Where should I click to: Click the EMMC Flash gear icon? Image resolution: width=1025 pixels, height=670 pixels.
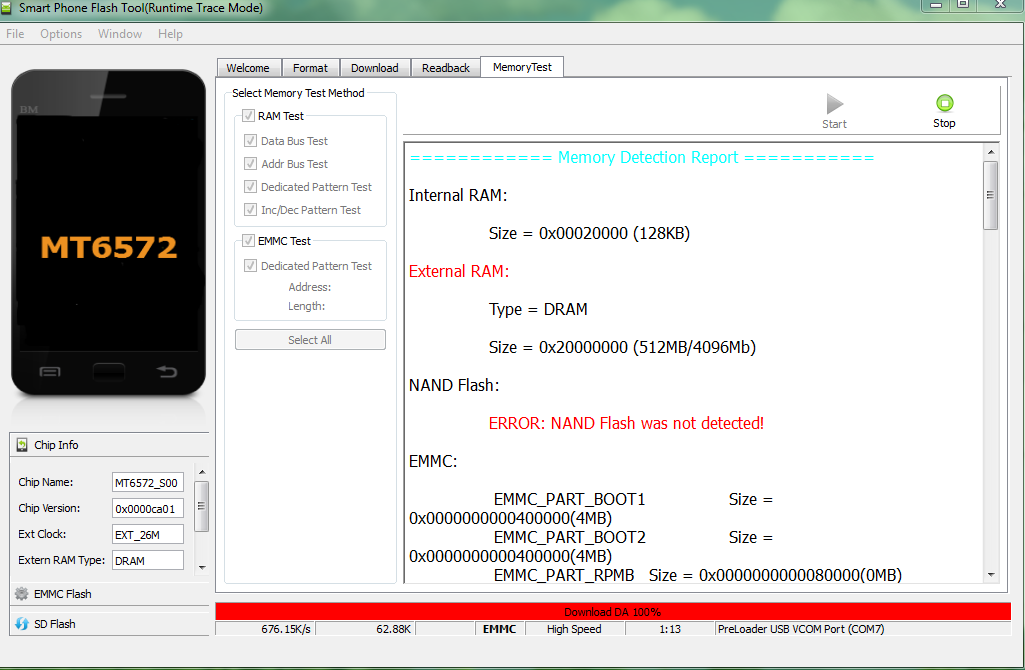click(x=21, y=594)
